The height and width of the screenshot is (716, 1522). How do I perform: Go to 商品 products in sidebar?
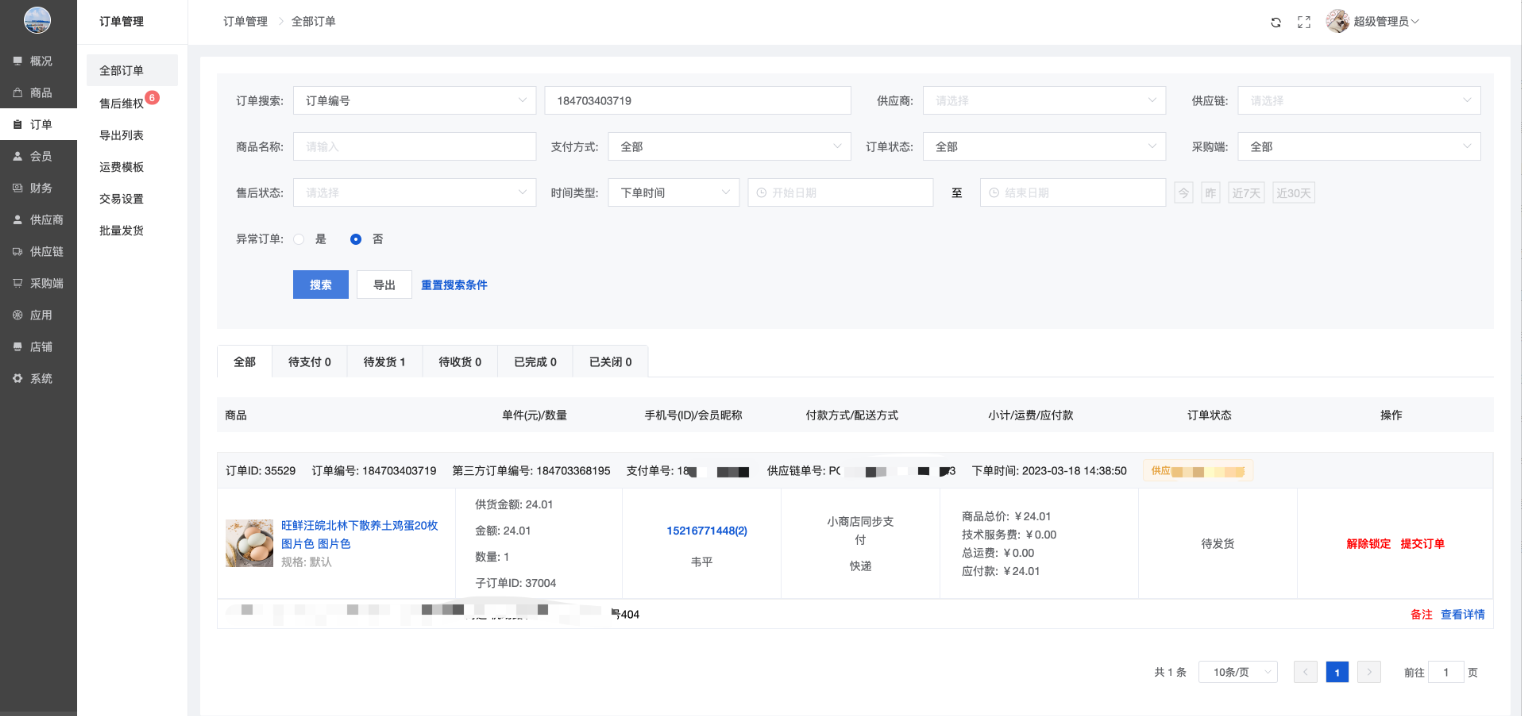40,93
